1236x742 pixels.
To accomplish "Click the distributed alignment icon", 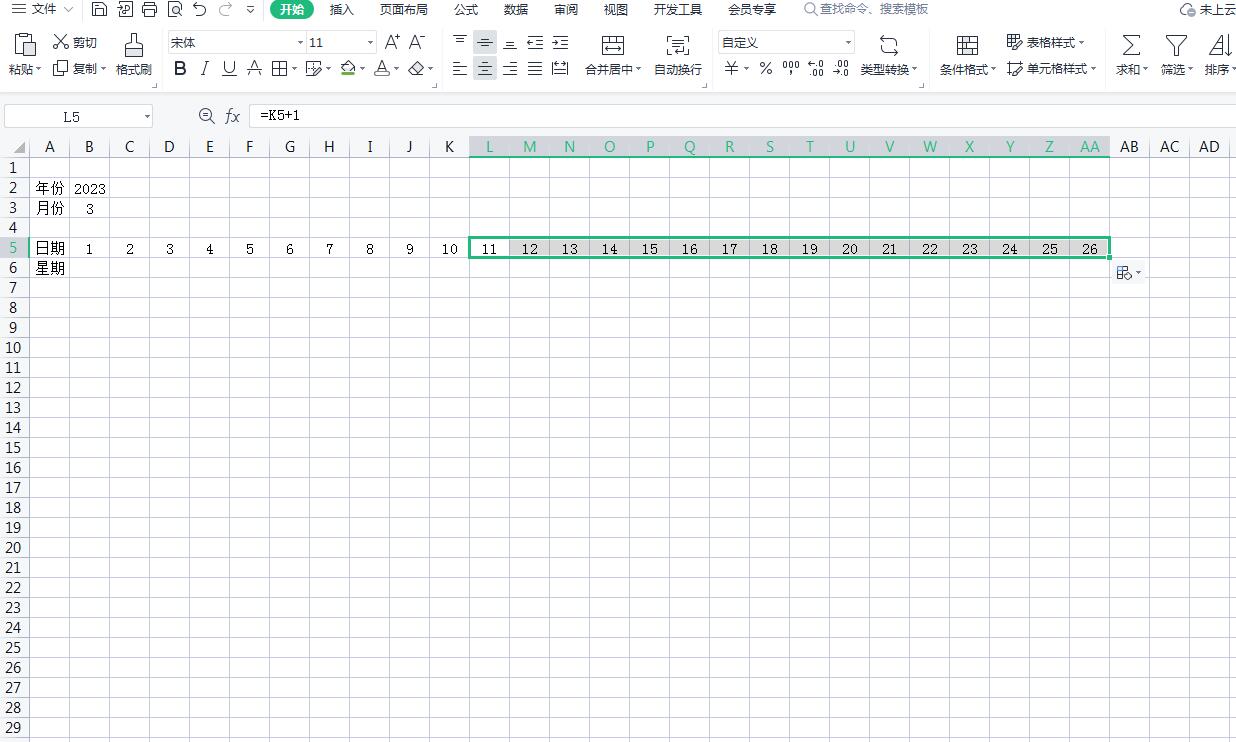I will coord(560,69).
